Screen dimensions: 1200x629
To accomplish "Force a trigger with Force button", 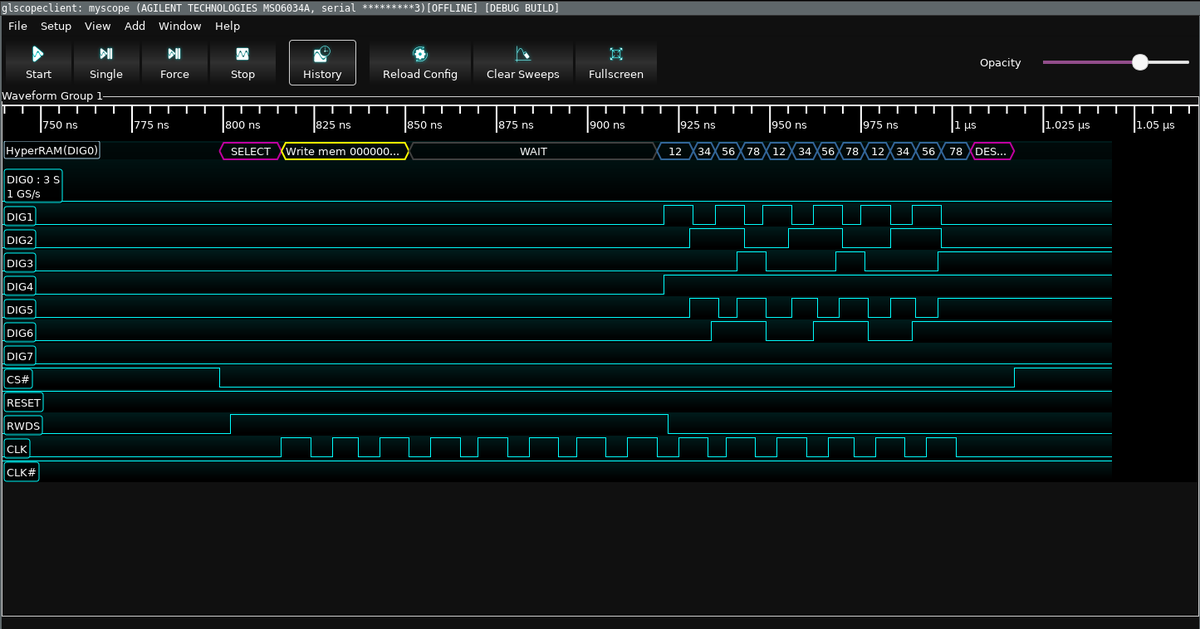I will click(x=174, y=62).
